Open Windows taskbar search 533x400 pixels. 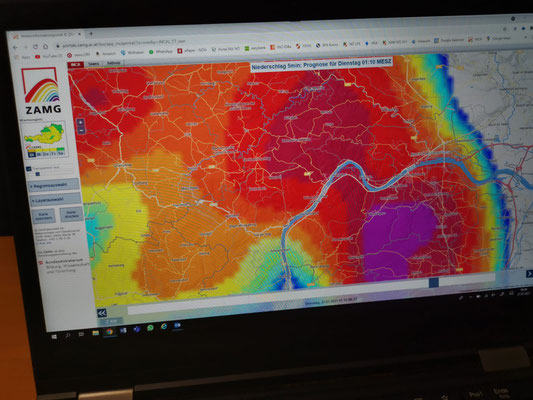tap(68, 335)
